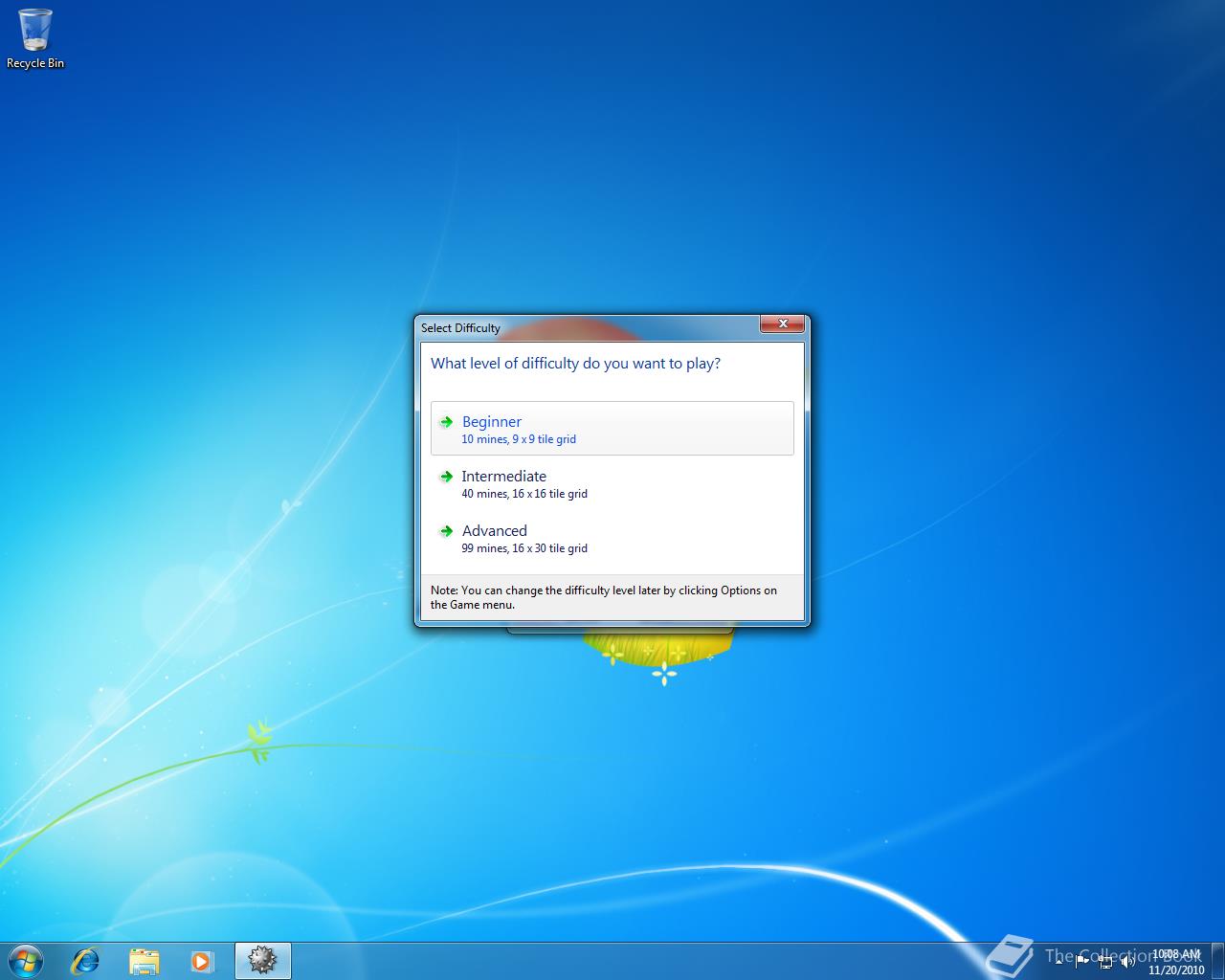Choose the Intermediate difficulty option
The height and width of the screenshot is (980, 1225).
(x=612, y=483)
